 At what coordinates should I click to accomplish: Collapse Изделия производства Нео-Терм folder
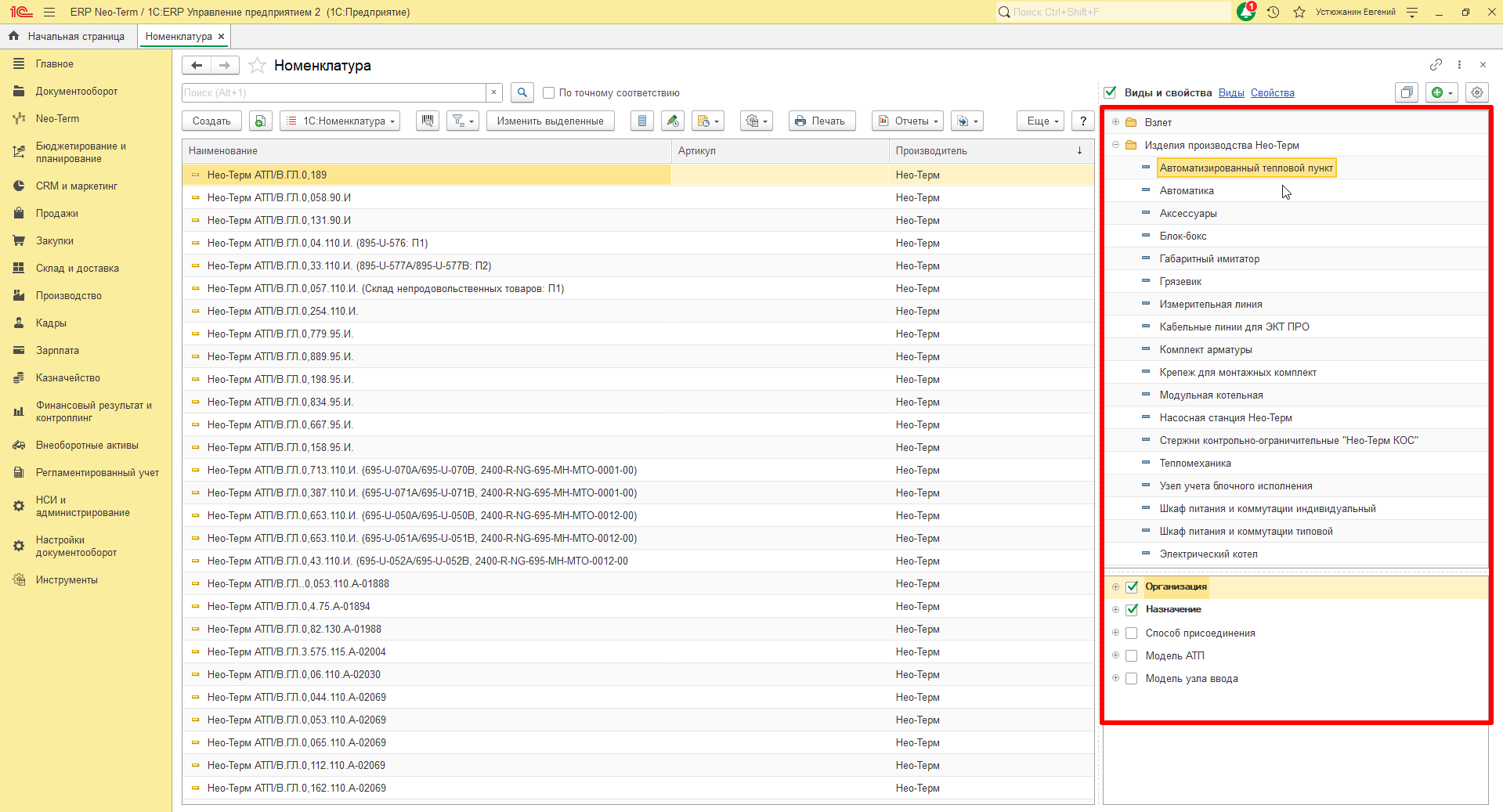[1115, 145]
